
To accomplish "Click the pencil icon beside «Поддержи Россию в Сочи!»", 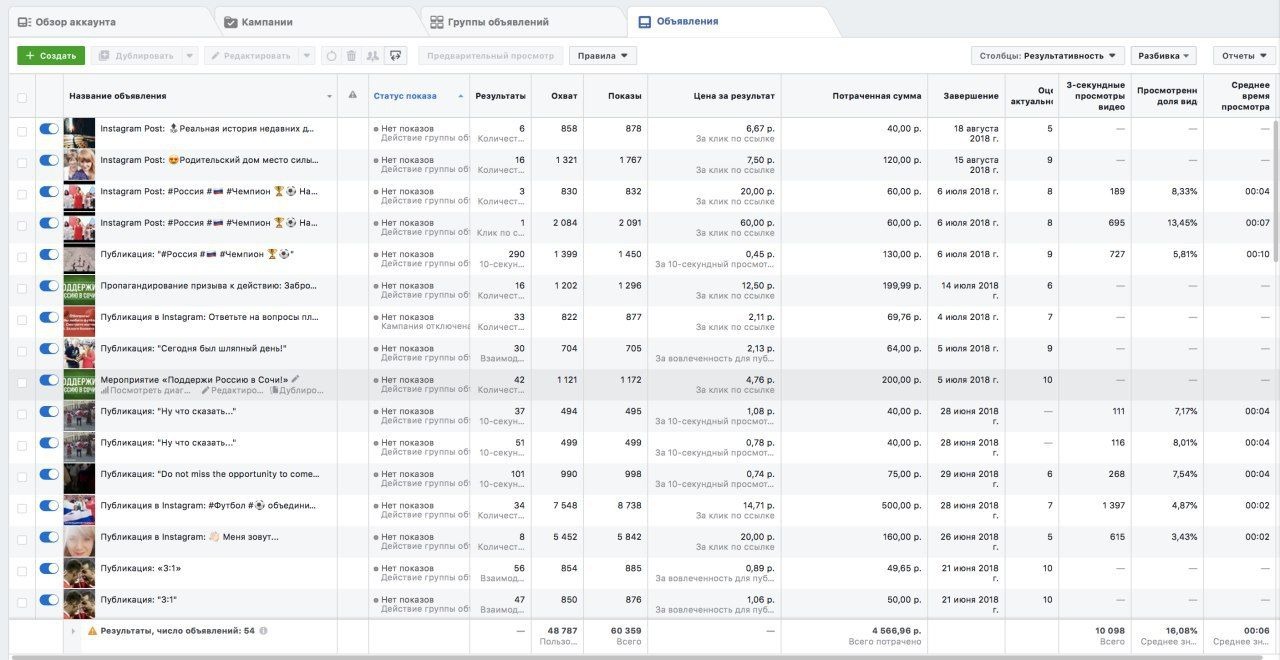I will (x=295, y=379).
